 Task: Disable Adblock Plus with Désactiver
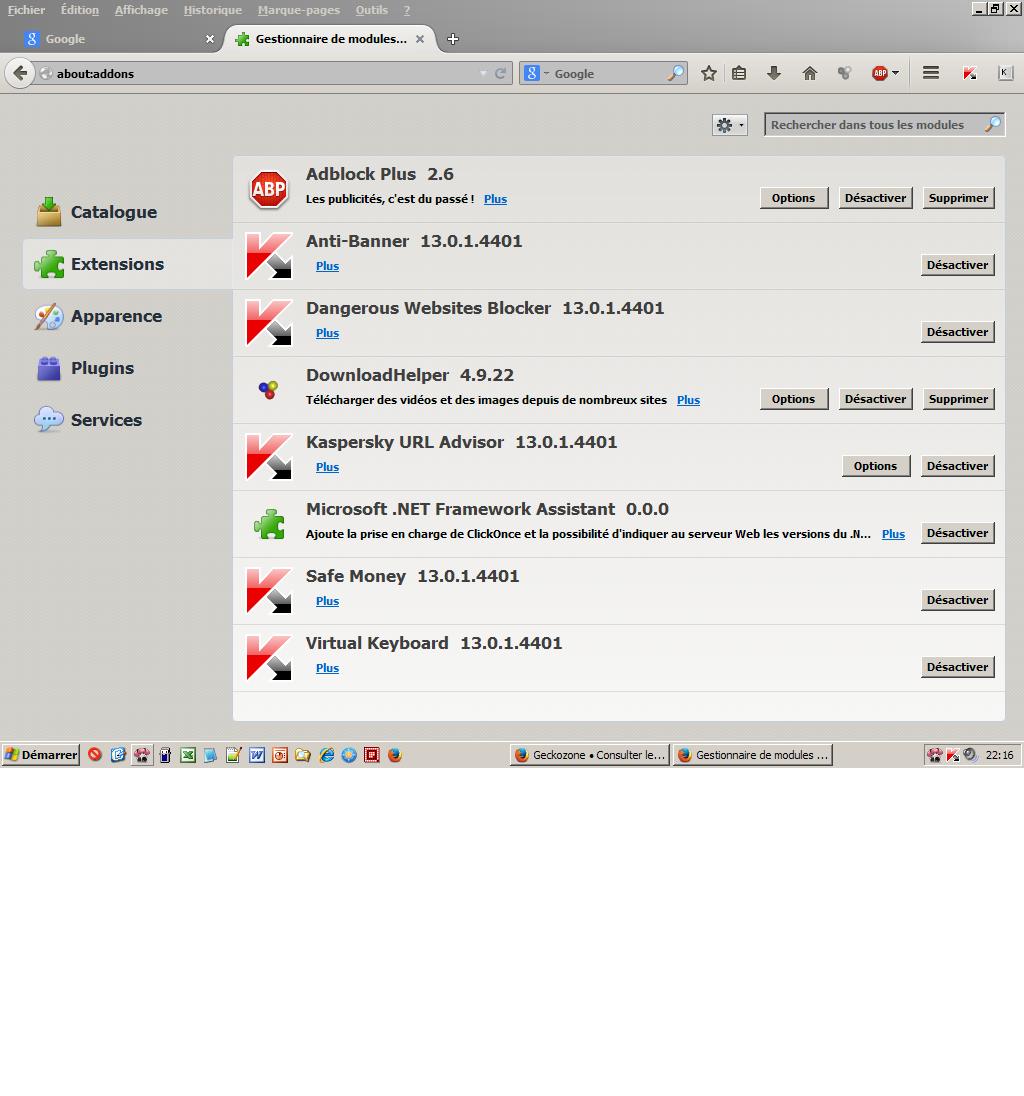coord(875,198)
